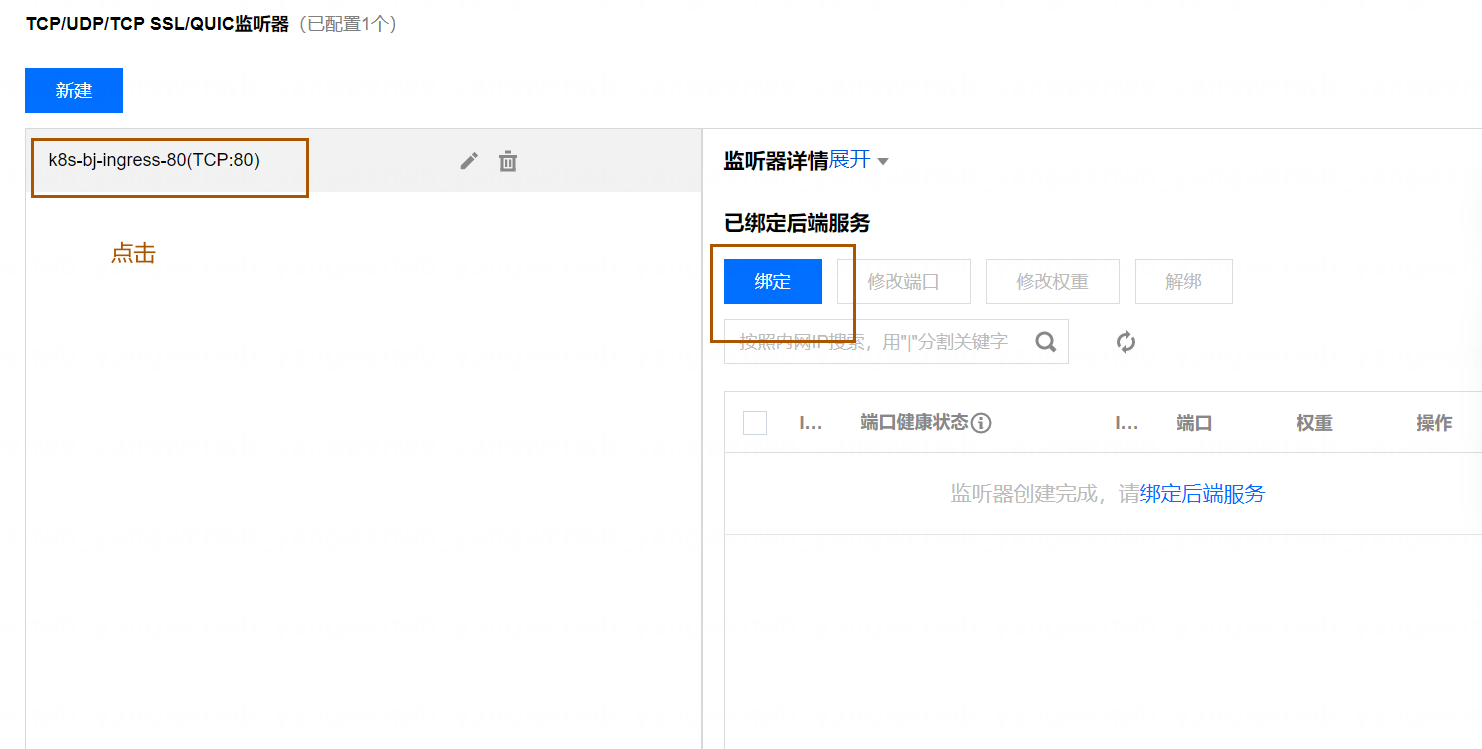This screenshot has width=1482, height=749.
Task: Click the 解绑 button
Action: tap(1184, 281)
